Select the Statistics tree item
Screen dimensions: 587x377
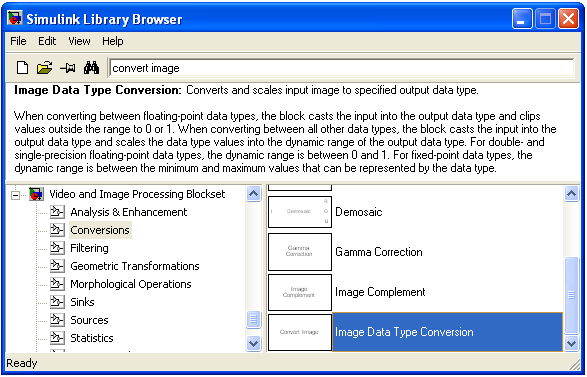[92, 338]
